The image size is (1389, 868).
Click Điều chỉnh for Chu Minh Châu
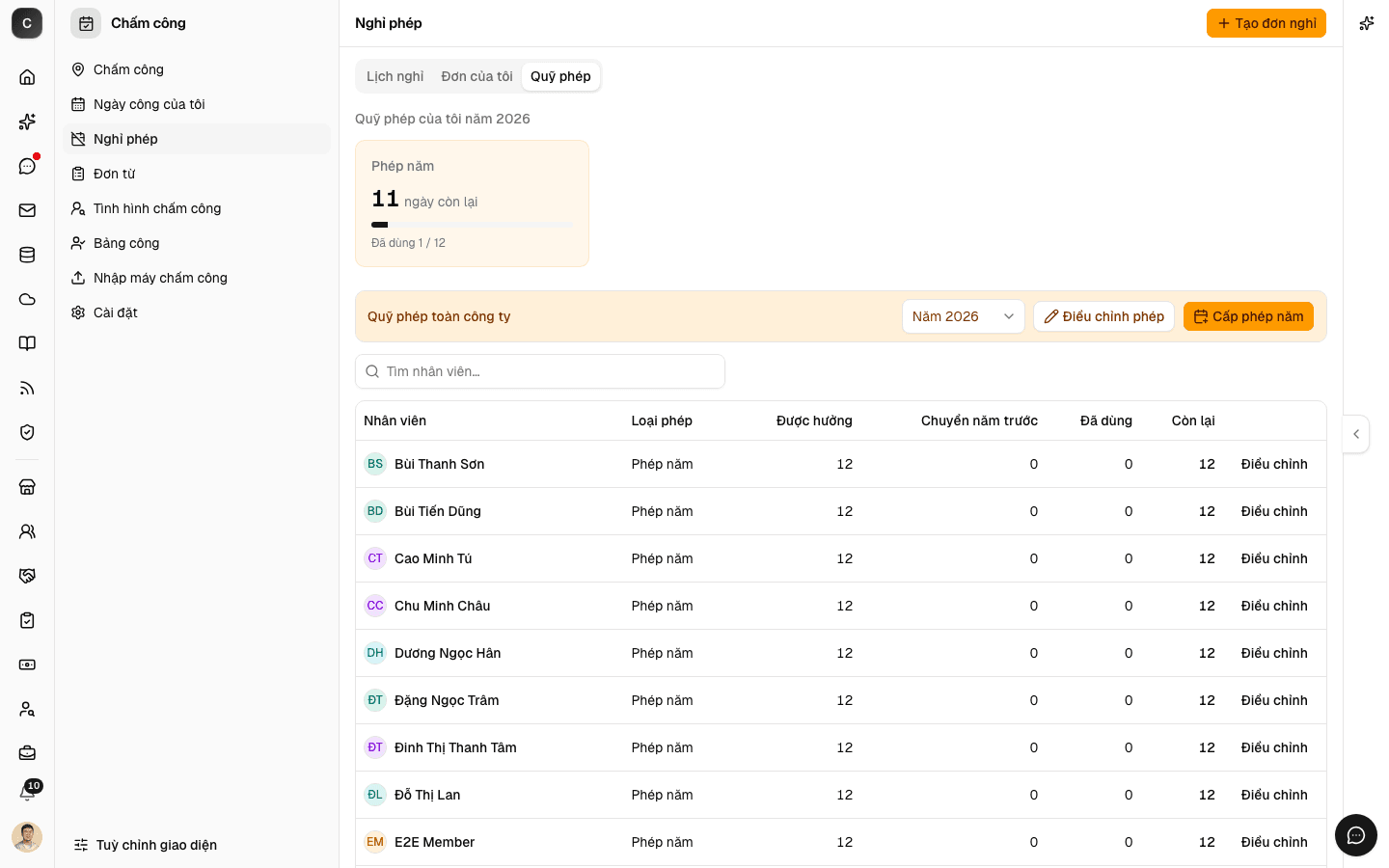1274,606
